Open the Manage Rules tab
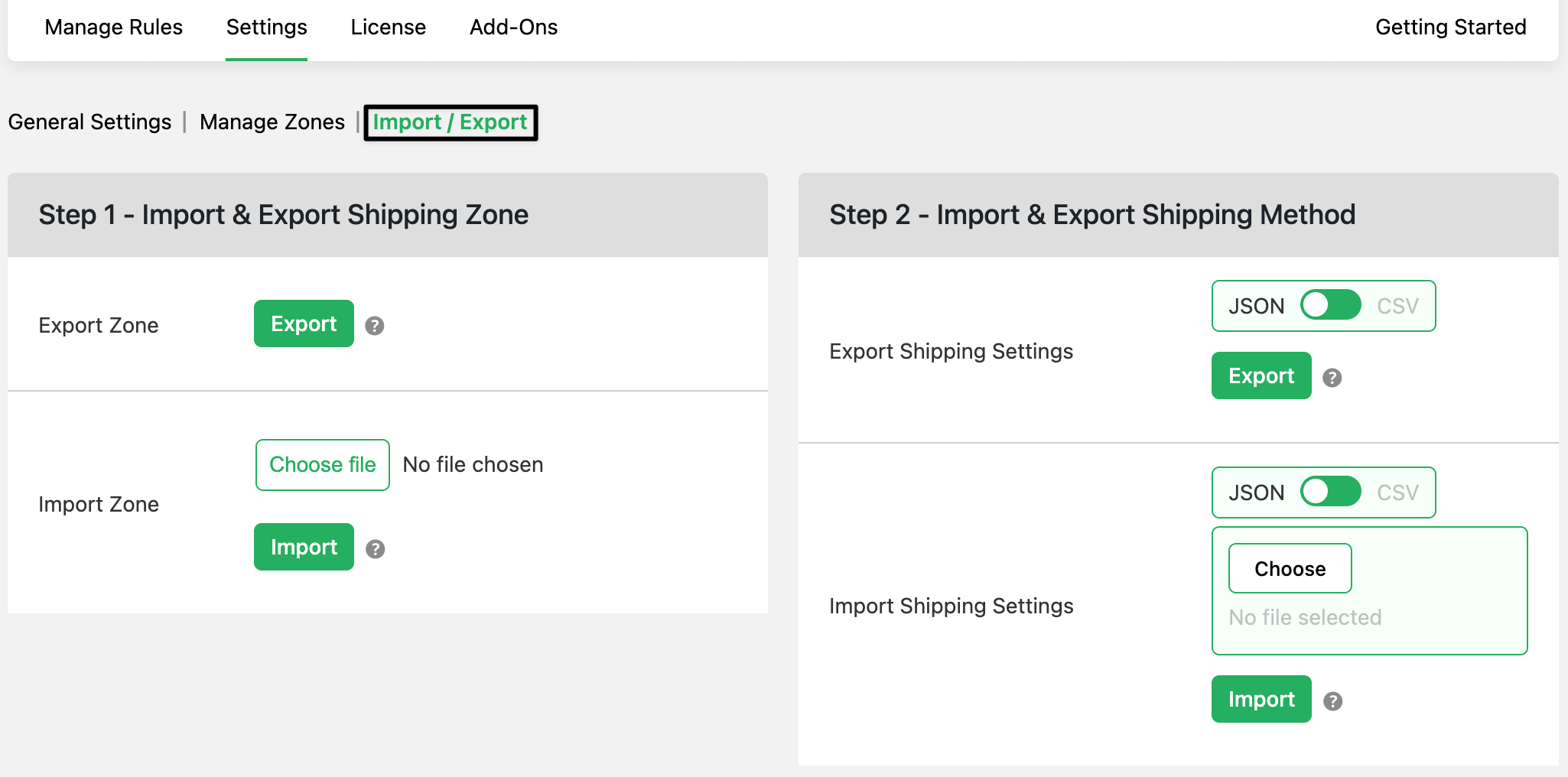 (x=113, y=28)
